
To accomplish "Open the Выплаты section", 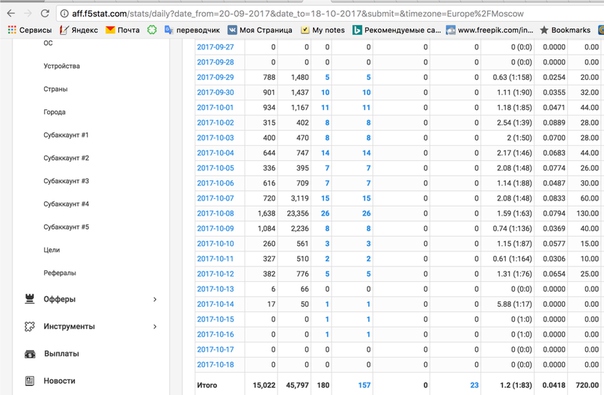I will pyautogui.click(x=62, y=354).
